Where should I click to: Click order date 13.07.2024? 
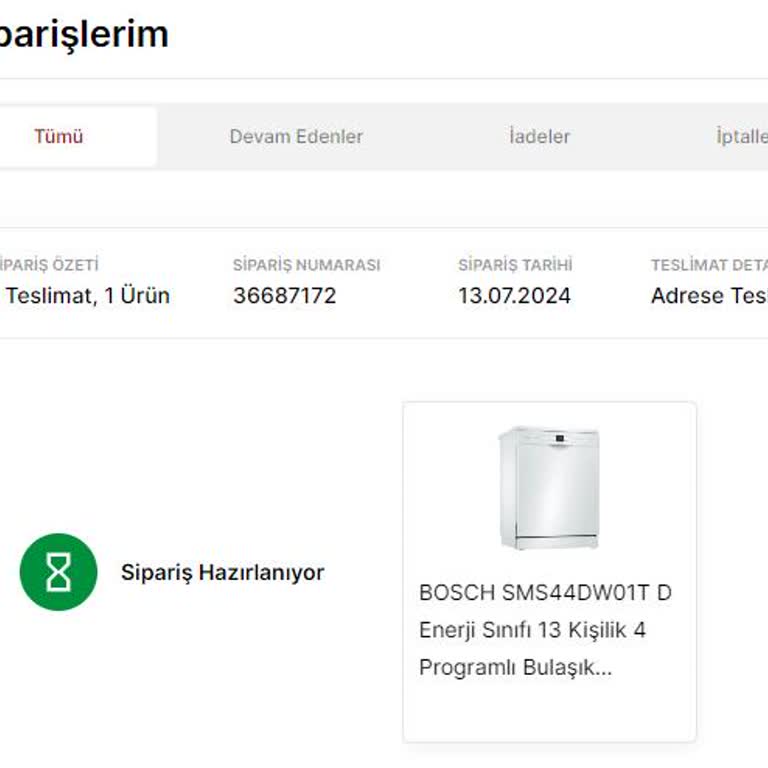click(514, 296)
